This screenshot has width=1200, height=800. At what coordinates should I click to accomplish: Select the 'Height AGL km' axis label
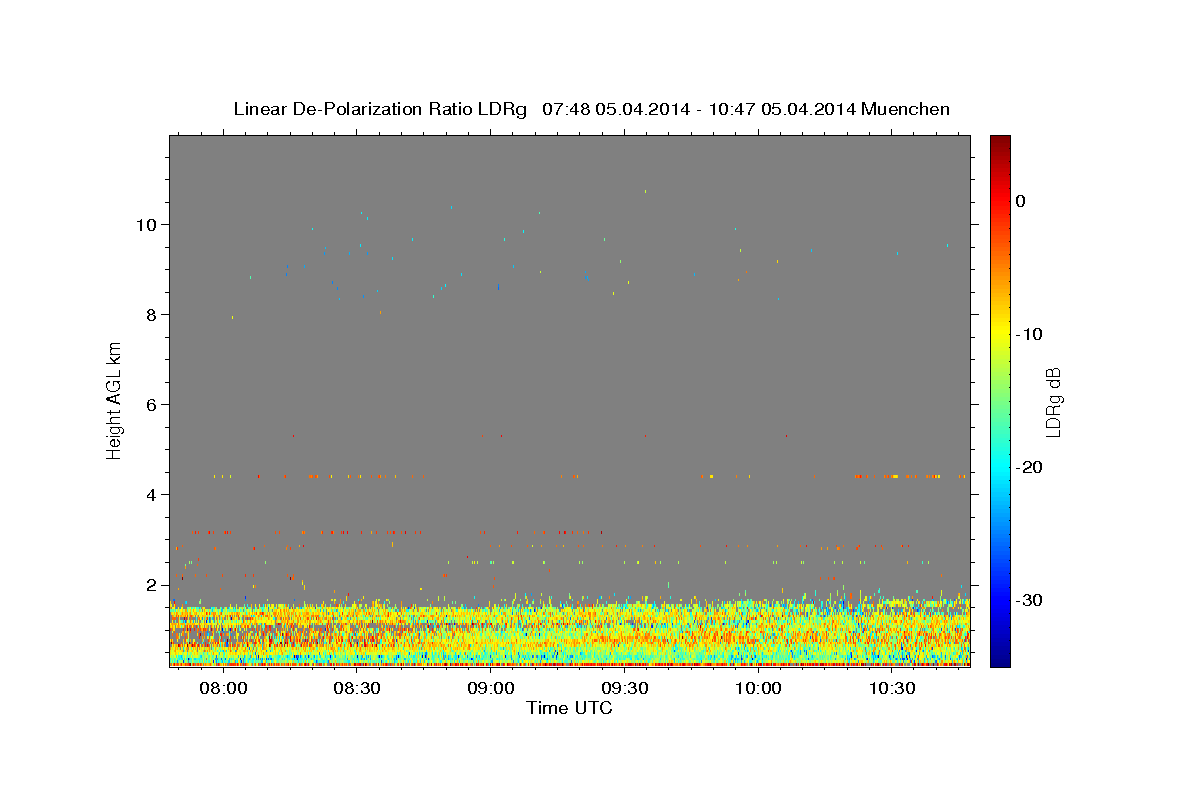click(x=114, y=400)
